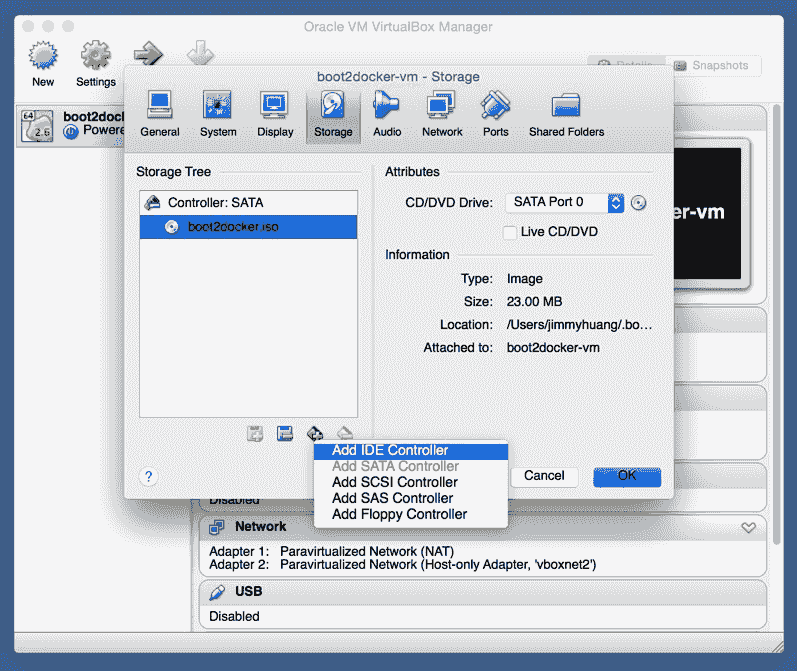Screen dimensions: 797x671
Task: Open help with the question mark button
Action: click(x=148, y=477)
